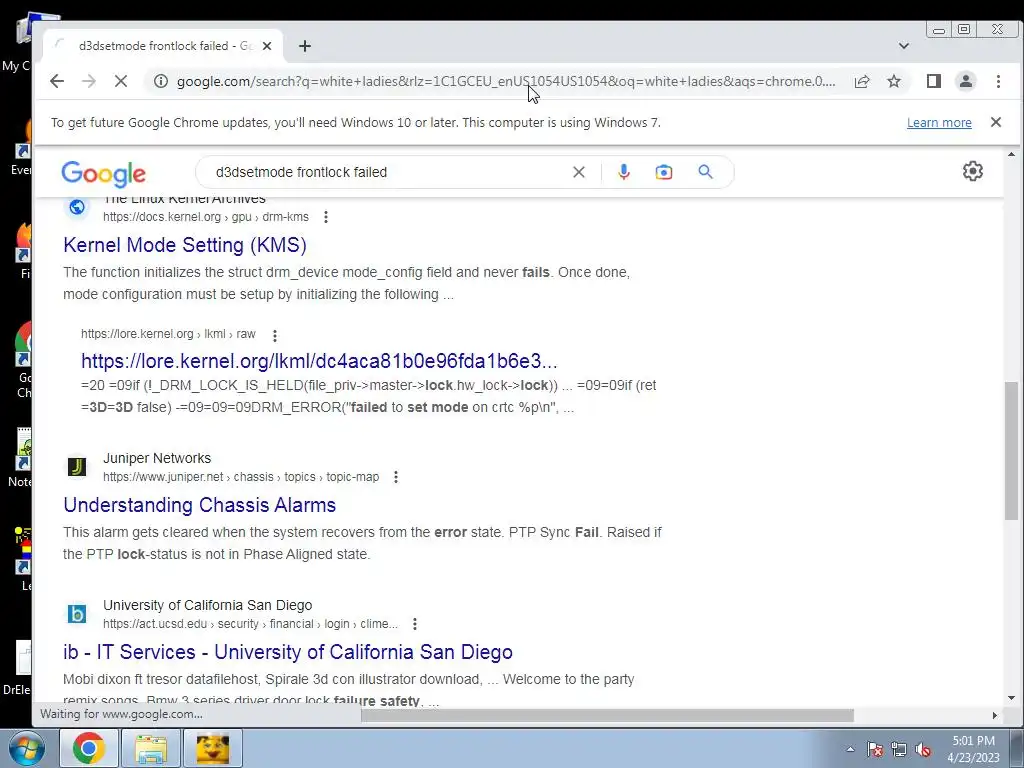This screenshot has width=1024, height=768.
Task: Open Understanding Chassis Alarms result
Action: [x=199, y=505]
